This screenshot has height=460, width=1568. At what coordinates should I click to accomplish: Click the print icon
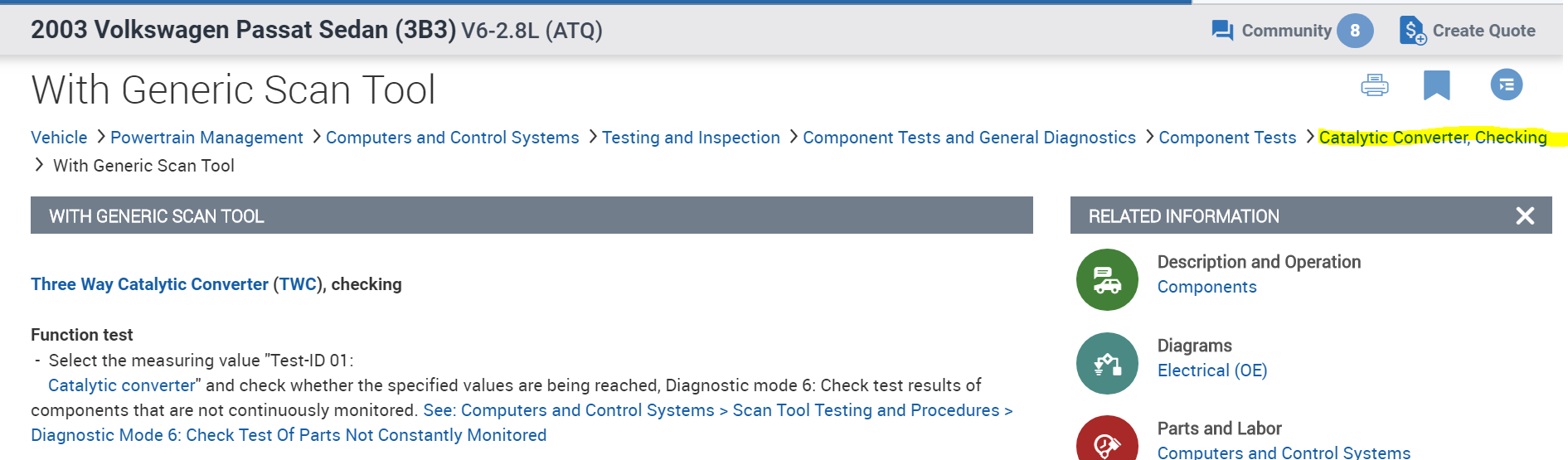[x=1374, y=85]
